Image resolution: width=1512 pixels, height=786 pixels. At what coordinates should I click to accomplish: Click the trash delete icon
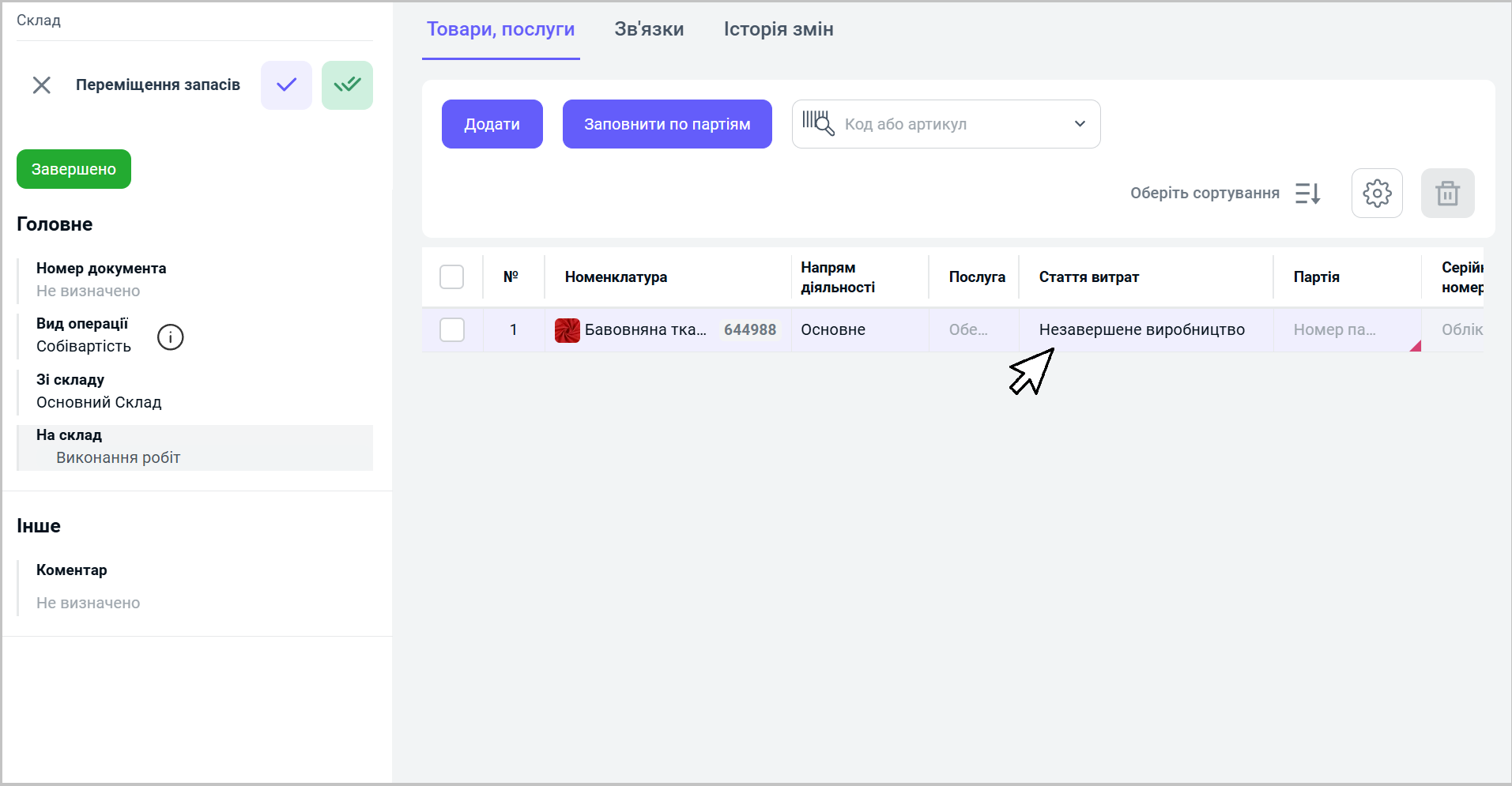[1446, 194]
